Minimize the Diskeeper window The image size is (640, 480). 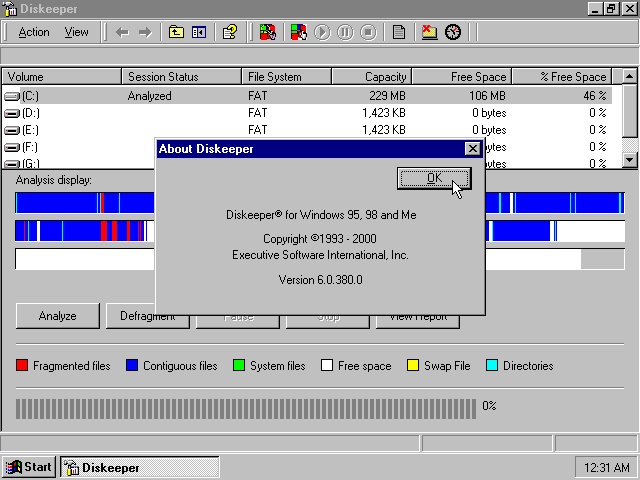[595, 9]
